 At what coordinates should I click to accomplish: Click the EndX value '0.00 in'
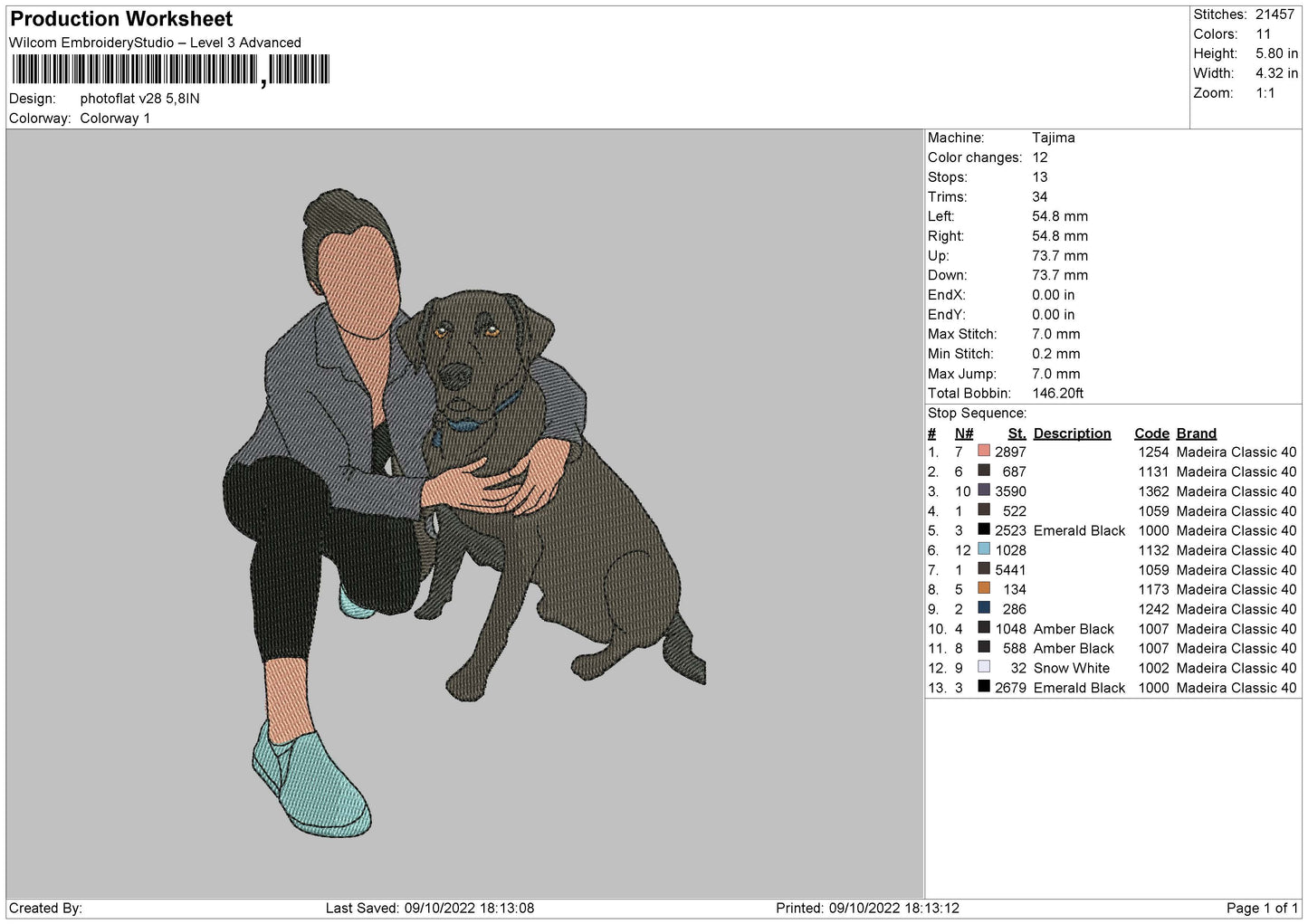point(1054,295)
